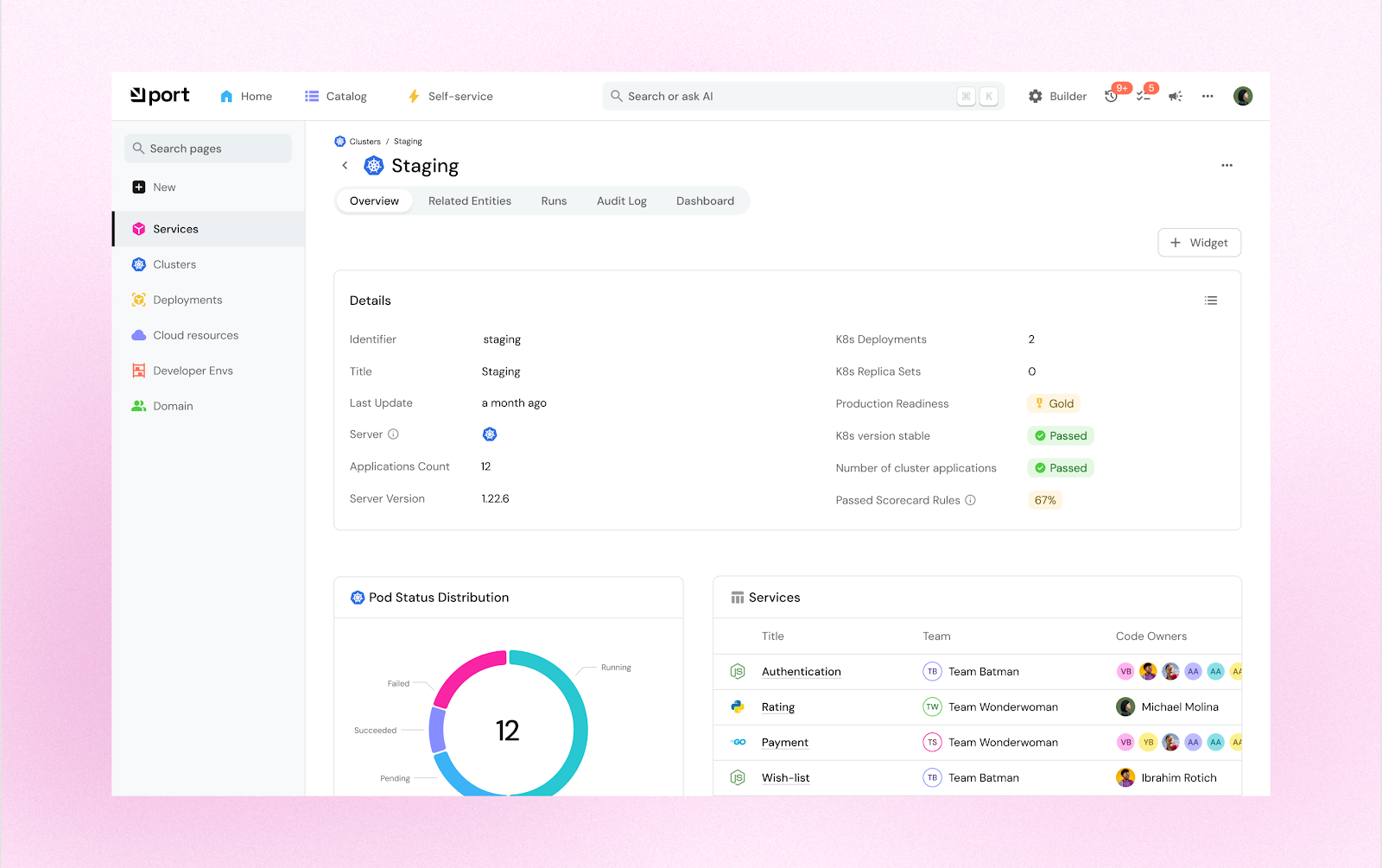Open the Kubernetes icon next to Server field
Screen dimensions: 1382x868
pos(490,434)
